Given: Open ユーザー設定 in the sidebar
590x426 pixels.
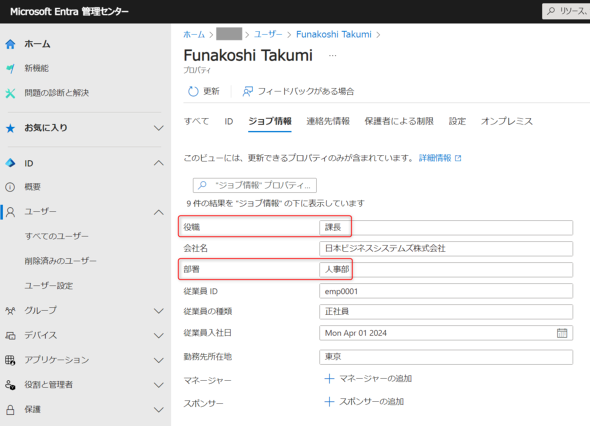Looking at the screenshot, I should (49, 286).
